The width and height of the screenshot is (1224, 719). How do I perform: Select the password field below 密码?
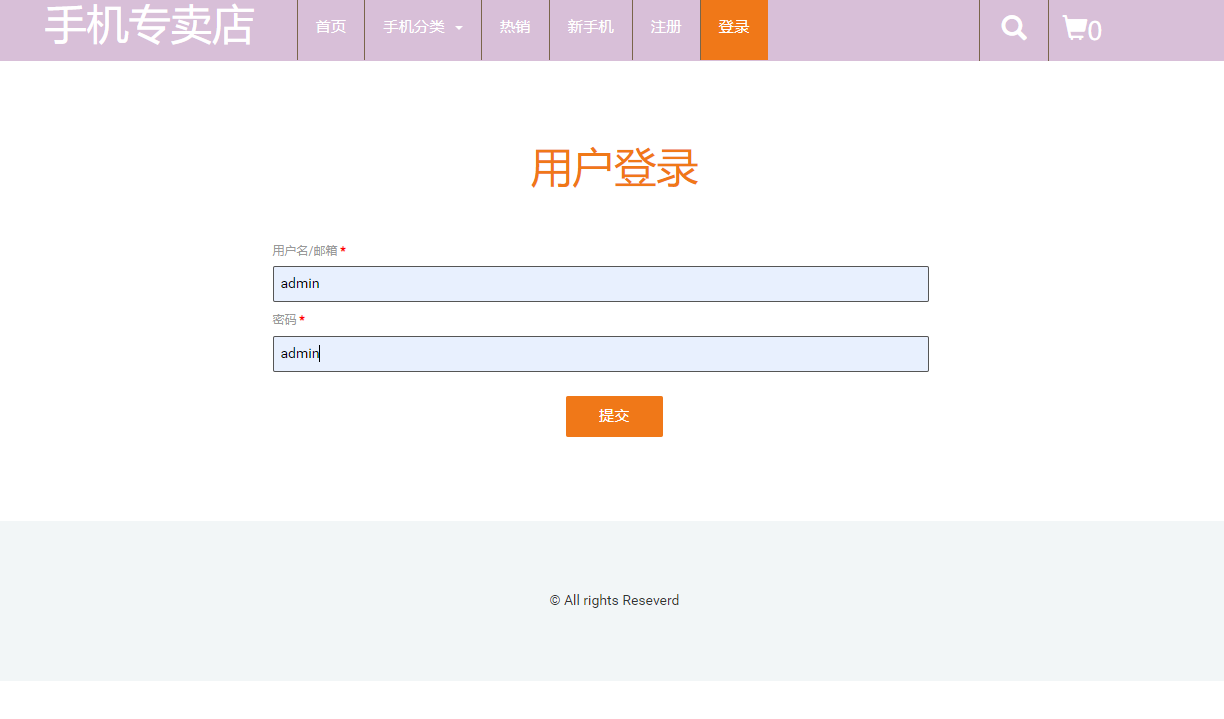coord(600,353)
